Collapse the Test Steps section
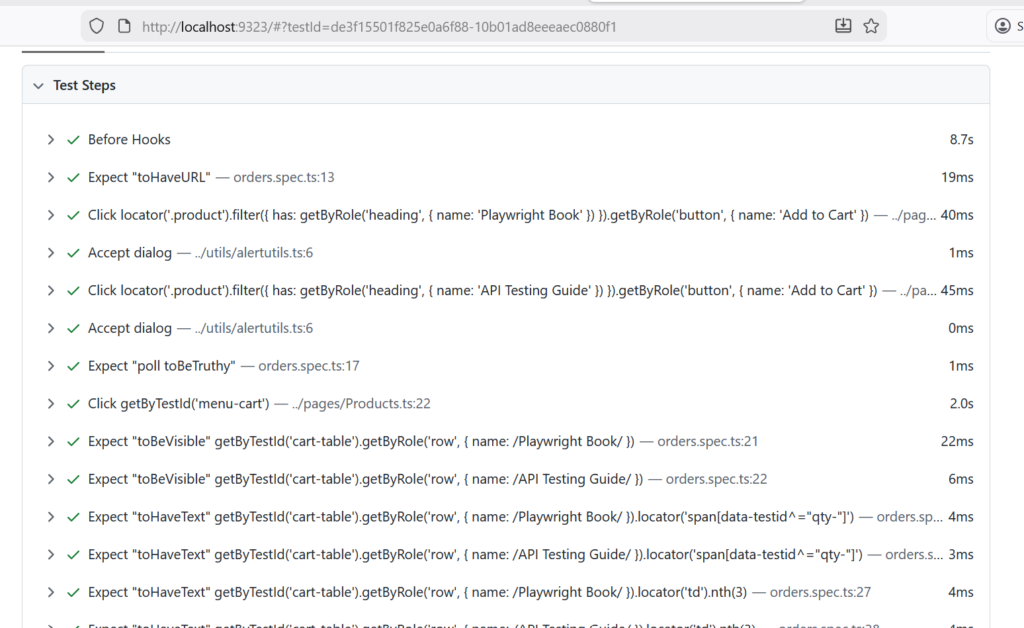The height and width of the screenshot is (628, 1024). tap(38, 86)
